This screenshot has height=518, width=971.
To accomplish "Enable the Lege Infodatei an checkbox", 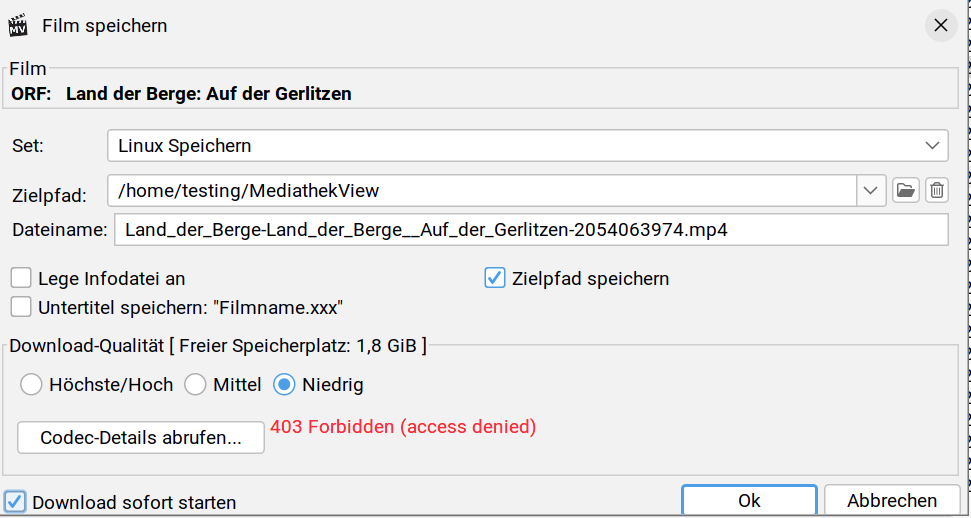I will click(x=21, y=279).
